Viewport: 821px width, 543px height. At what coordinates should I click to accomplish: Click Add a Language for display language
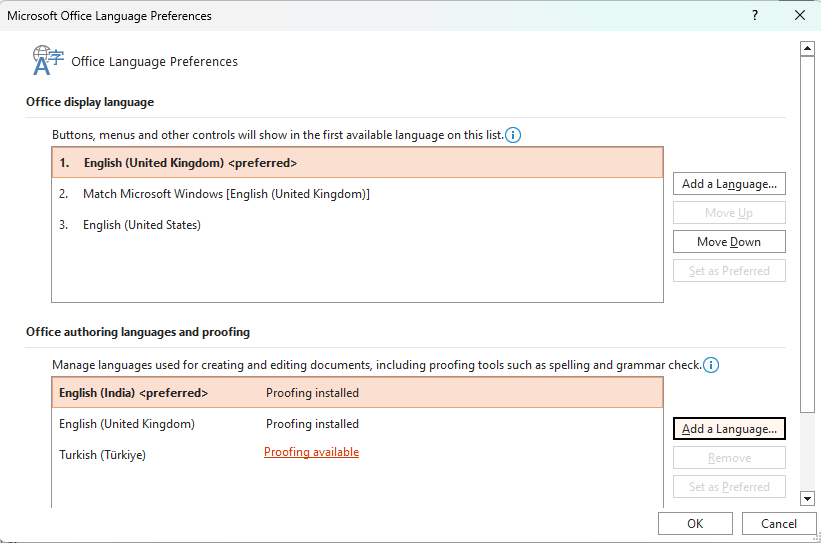point(729,184)
